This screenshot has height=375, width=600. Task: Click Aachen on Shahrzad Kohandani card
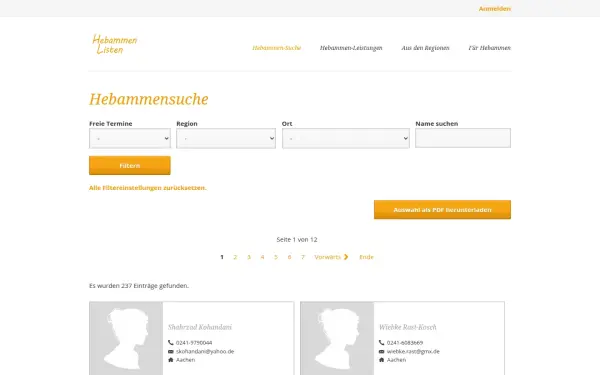[186, 360]
